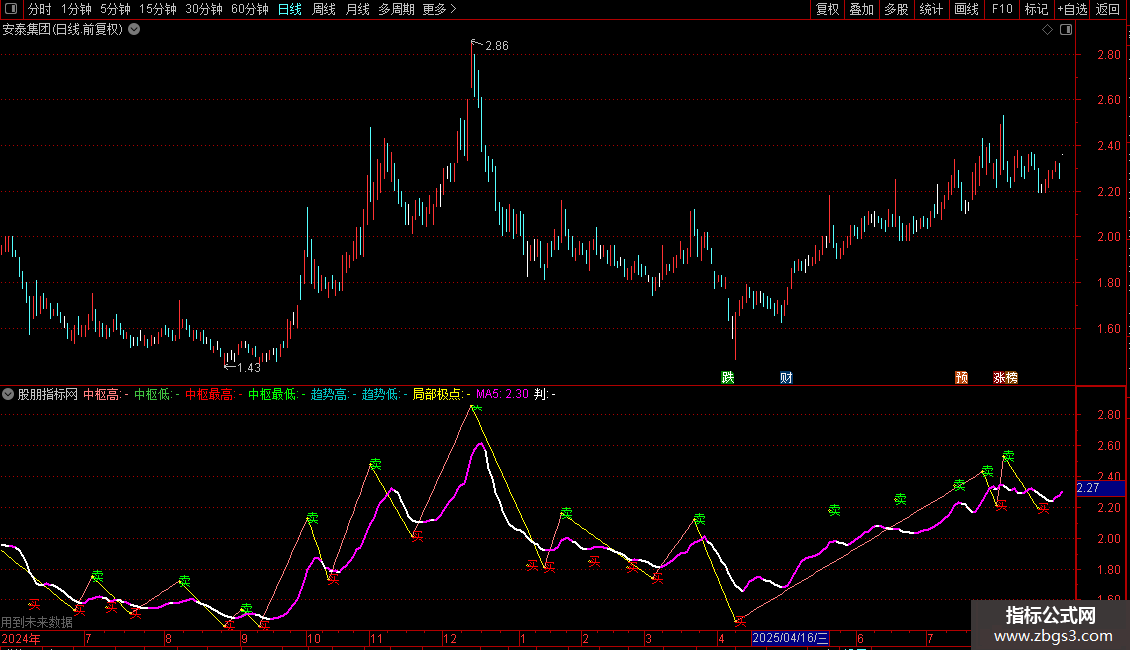This screenshot has width=1130, height=650.
Task: Click the 股朋指标网 indicator name
Action: (48, 394)
